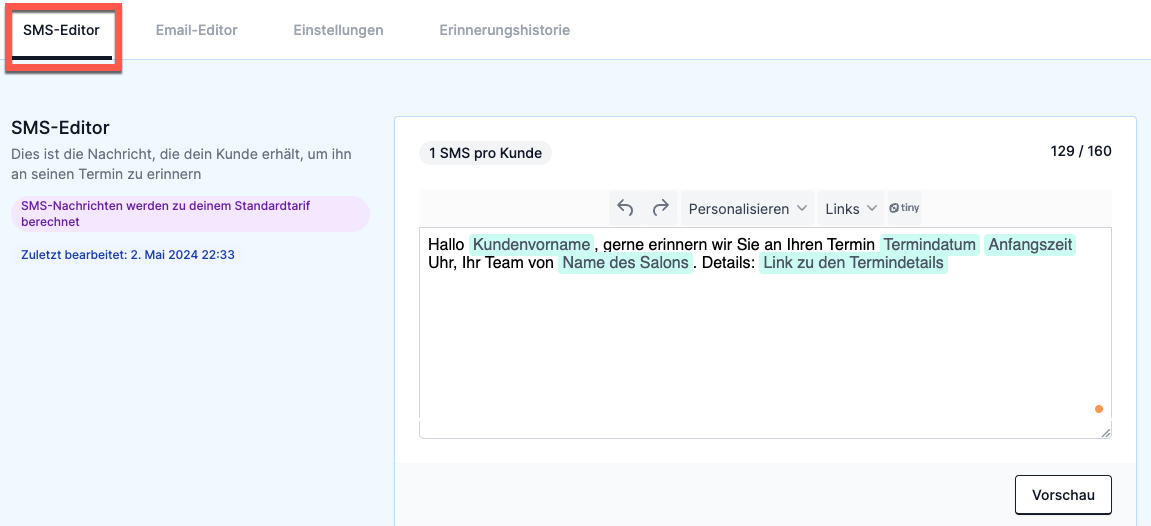Image resolution: width=1151 pixels, height=526 pixels.
Task: Open the Personalisieren dropdown
Action: point(747,208)
